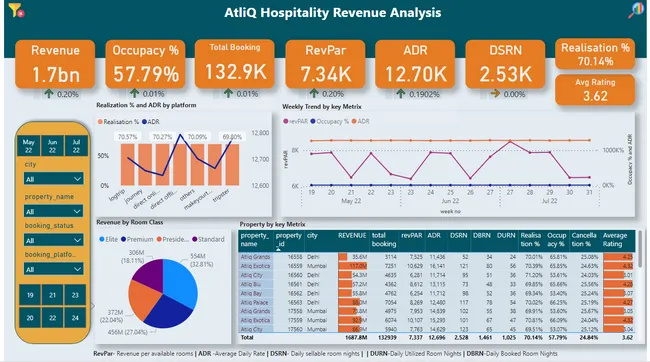Click Atliq Palace property row

437,303
